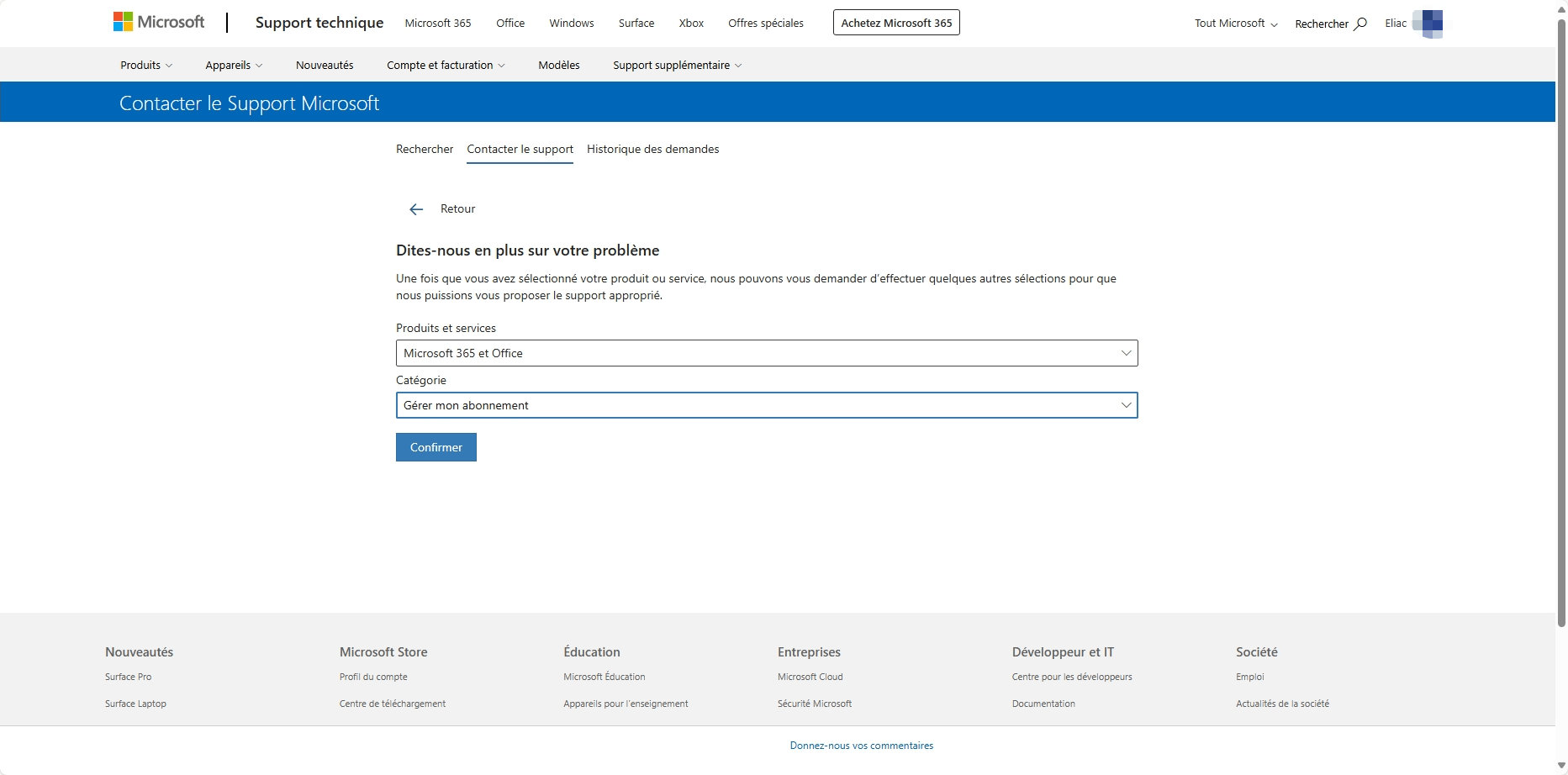
Task: Click the Contacter le Support Microsoft heading
Action: [x=249, y=103]
